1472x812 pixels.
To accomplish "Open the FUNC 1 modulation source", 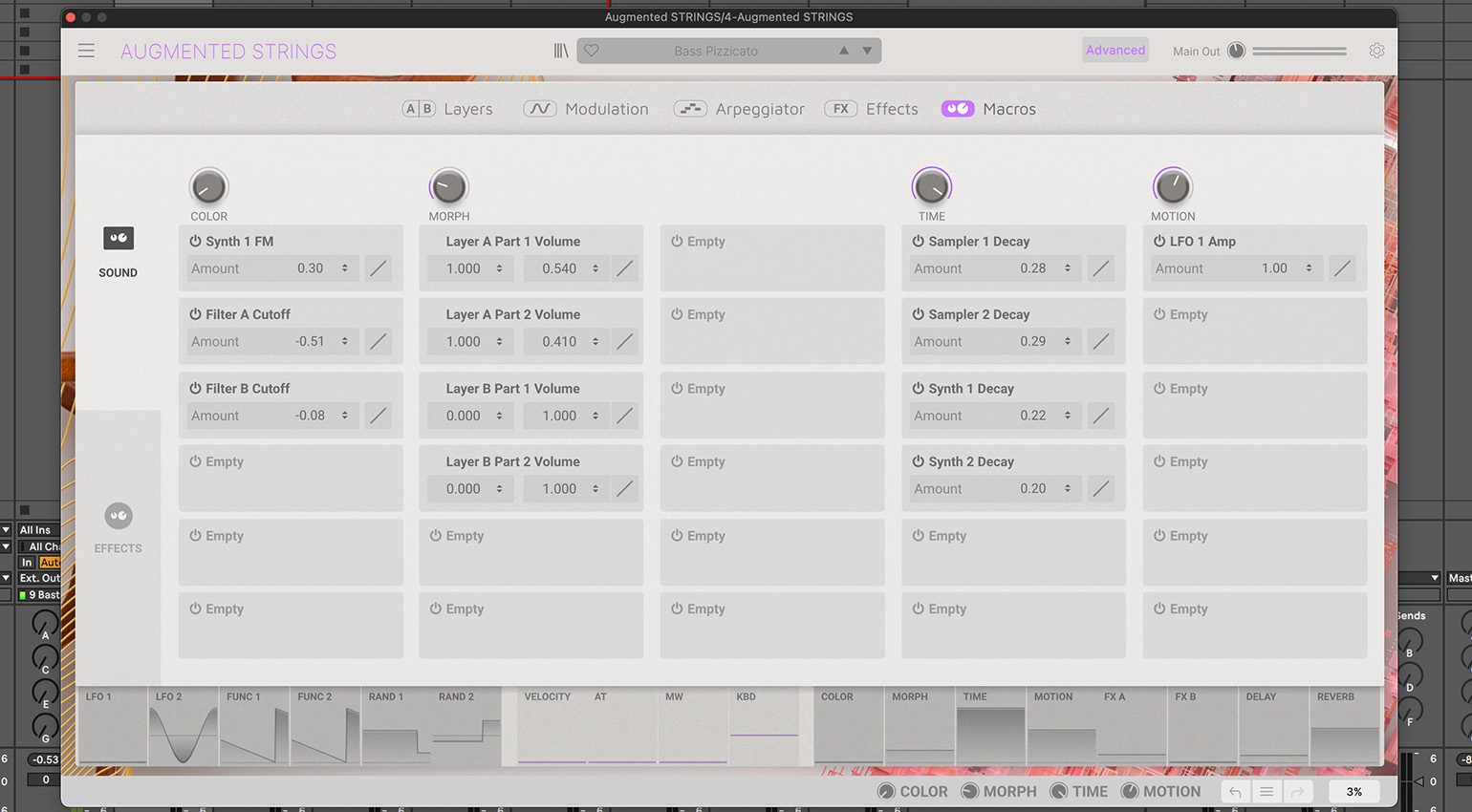I will pos(254,726).
